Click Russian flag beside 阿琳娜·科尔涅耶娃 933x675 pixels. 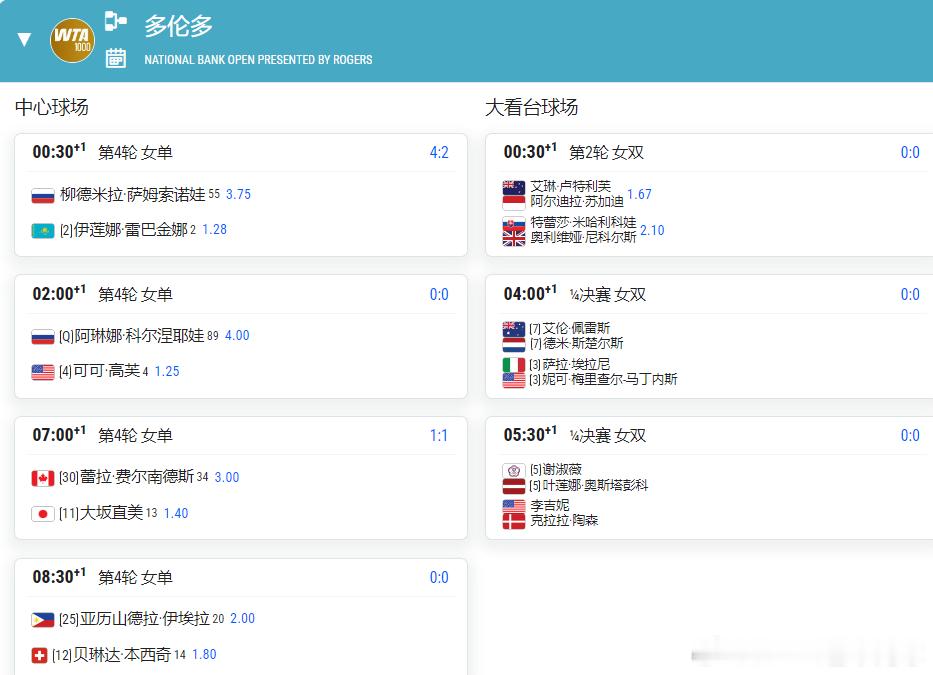[x=43, y=337]
